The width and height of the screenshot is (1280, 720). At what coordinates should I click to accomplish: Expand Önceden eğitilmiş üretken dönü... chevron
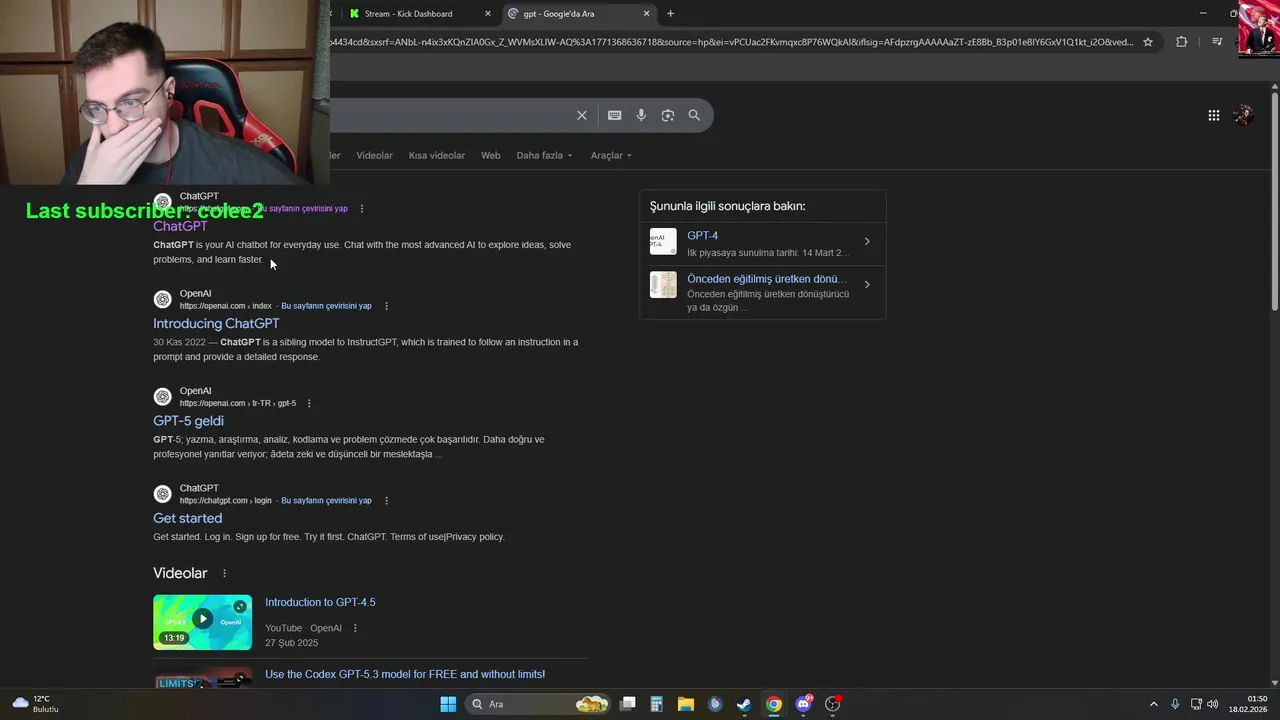[x=867, y=285]
